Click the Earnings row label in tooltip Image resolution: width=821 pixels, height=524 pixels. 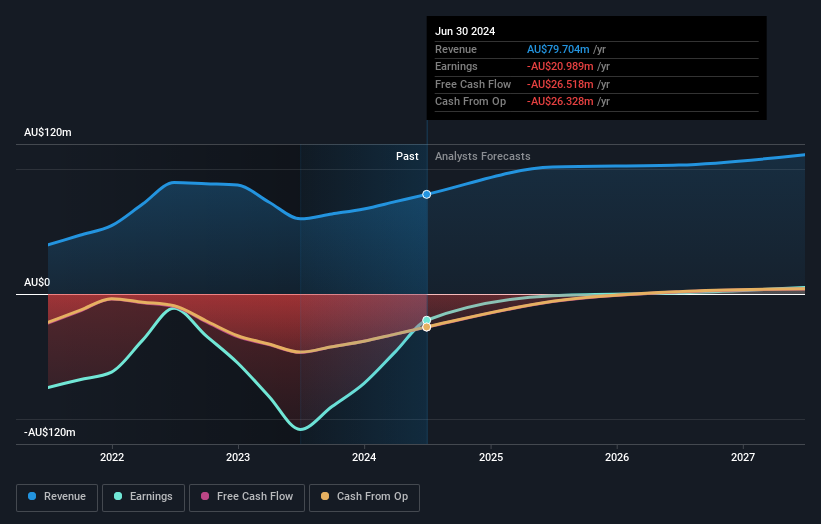point(456,66)
